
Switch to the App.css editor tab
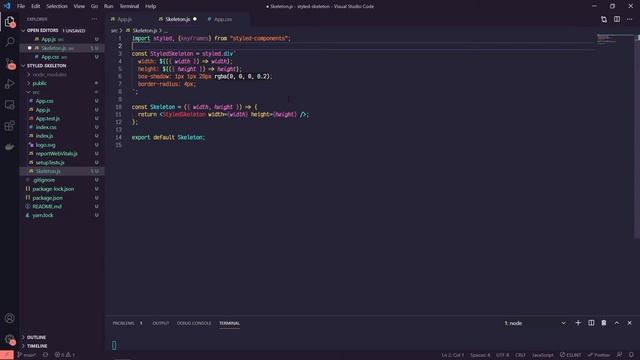coord(223,19)
